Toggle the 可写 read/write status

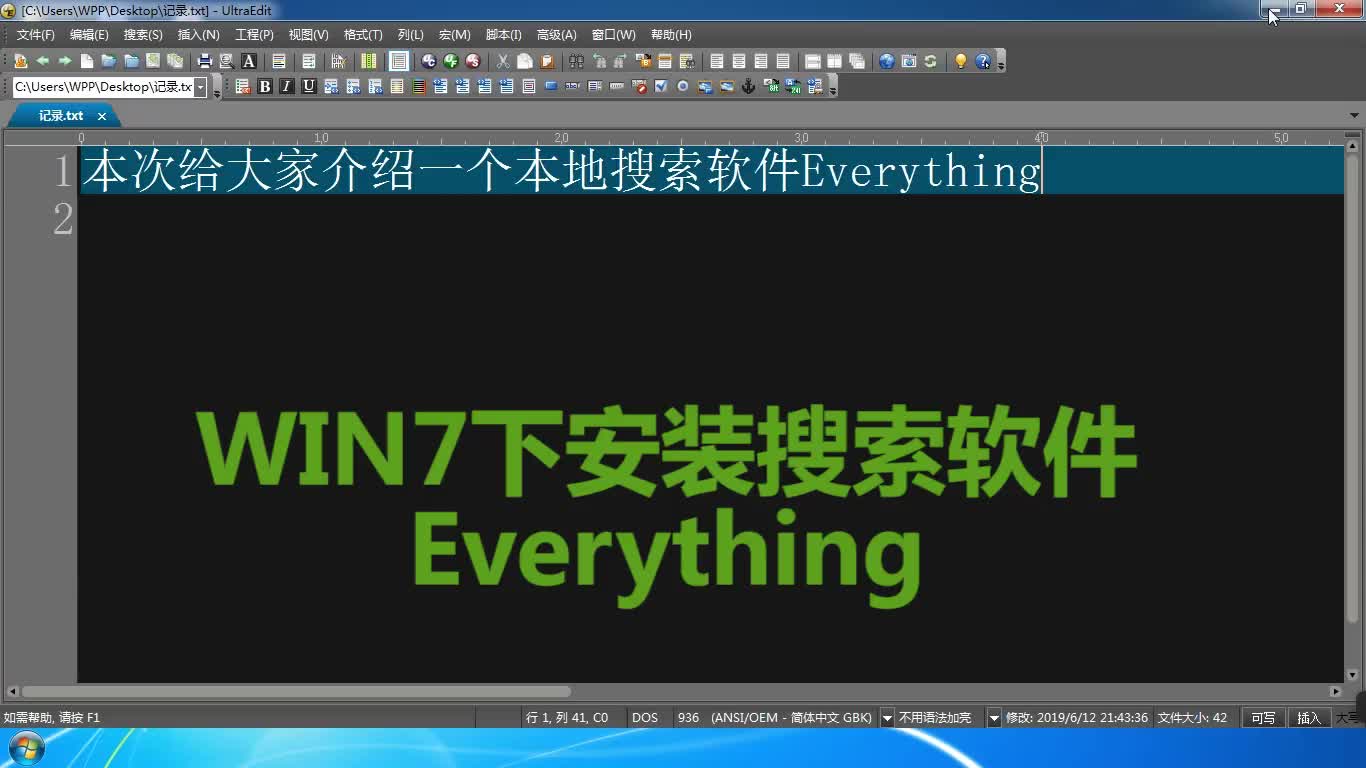[x=1263, y=718]
